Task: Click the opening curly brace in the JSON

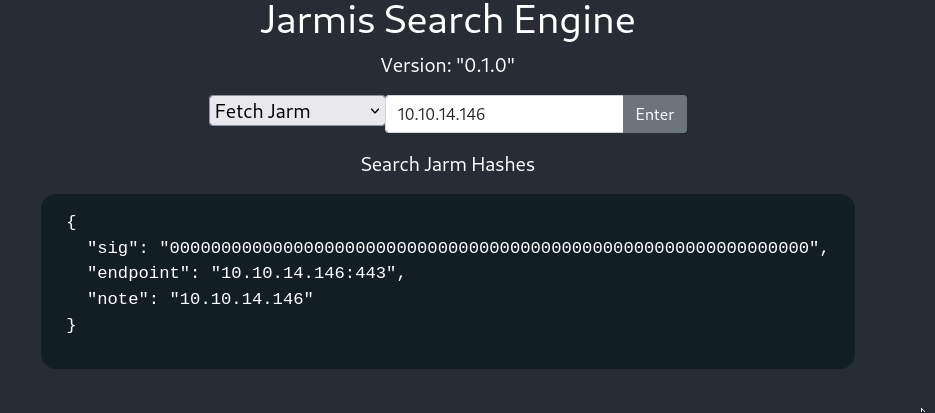Action: (71, 222)
